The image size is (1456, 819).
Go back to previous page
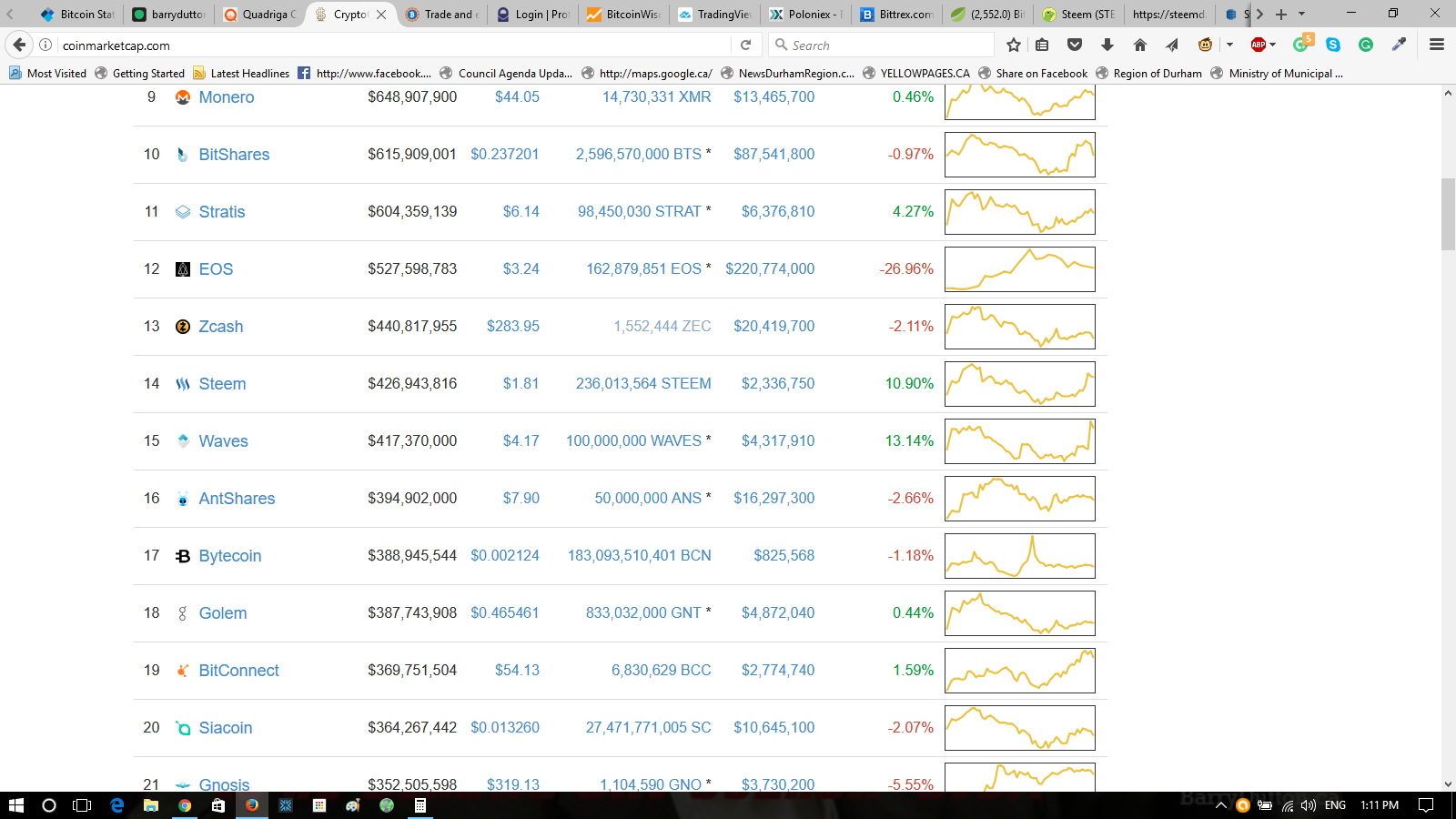19,45
